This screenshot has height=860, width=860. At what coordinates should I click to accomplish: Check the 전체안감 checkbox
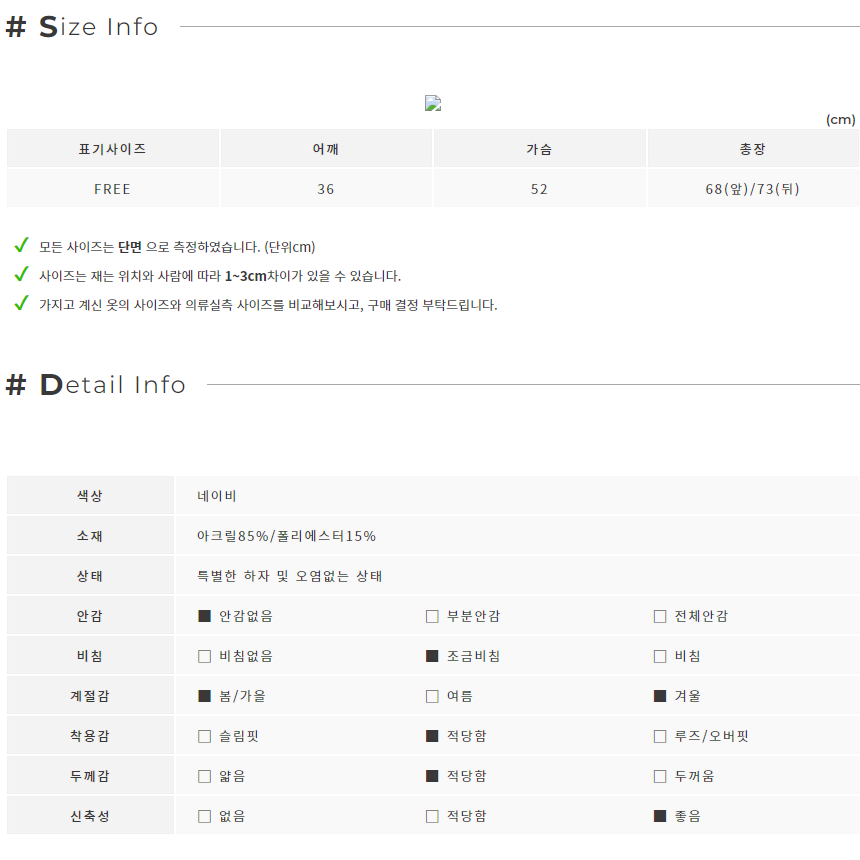[x=660, y=616]
